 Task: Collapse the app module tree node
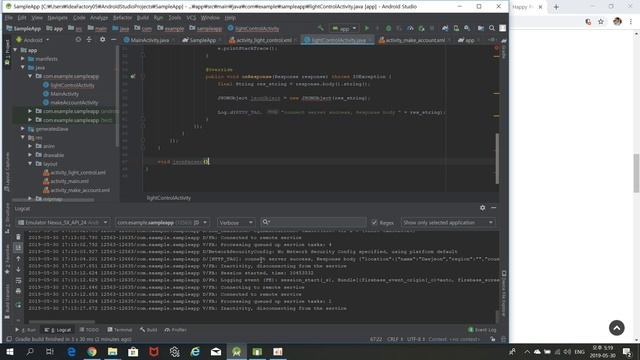(x=16, y=50)
